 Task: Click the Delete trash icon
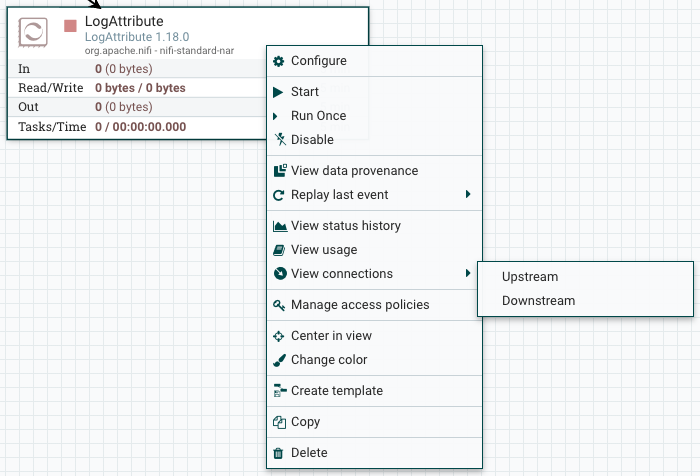click(279, 453)
